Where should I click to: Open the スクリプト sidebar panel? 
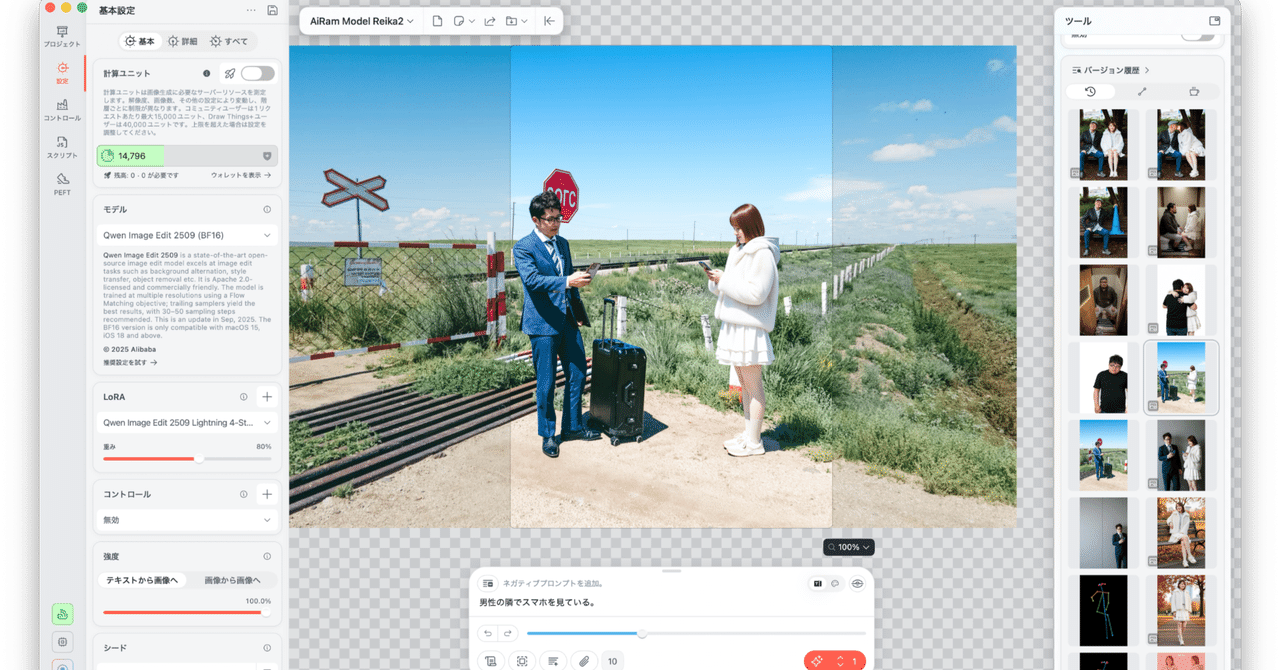pyautogui.click(x=62, y=147)
